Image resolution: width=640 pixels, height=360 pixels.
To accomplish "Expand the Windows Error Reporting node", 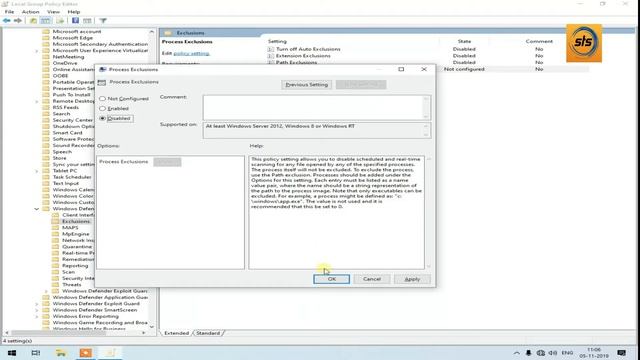I will tap(36, 316).
